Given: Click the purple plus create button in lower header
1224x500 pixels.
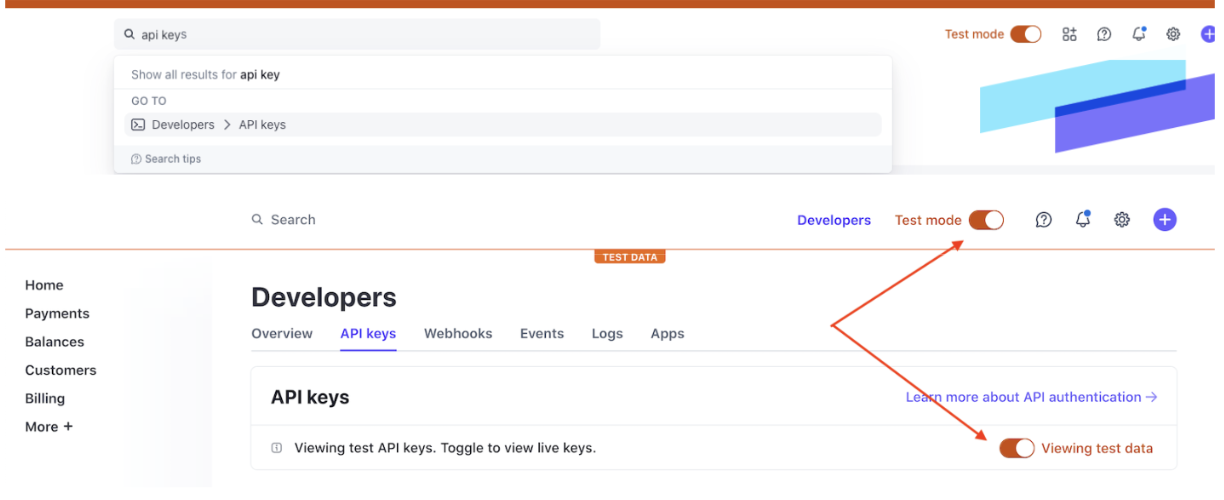Looking at the screenshot, I should coord(1165,220).
